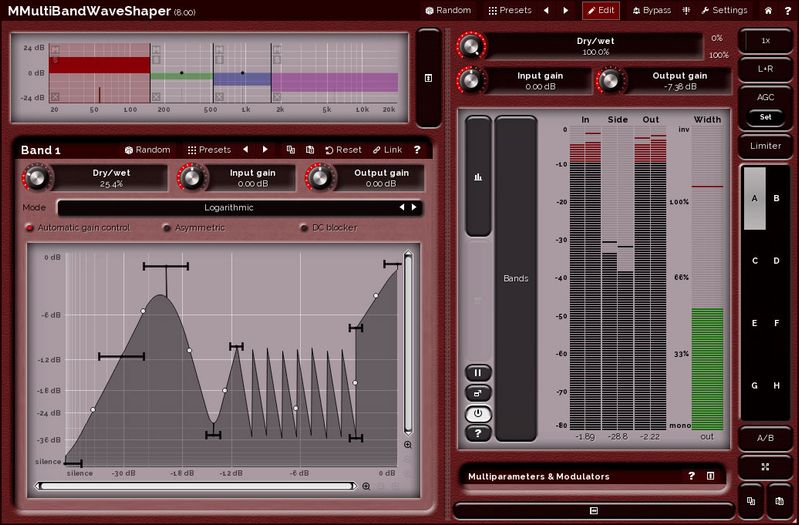This screenshot has height=525, width=800.
Task: Open the L+R channel mode selector
Action: (765, 68)
